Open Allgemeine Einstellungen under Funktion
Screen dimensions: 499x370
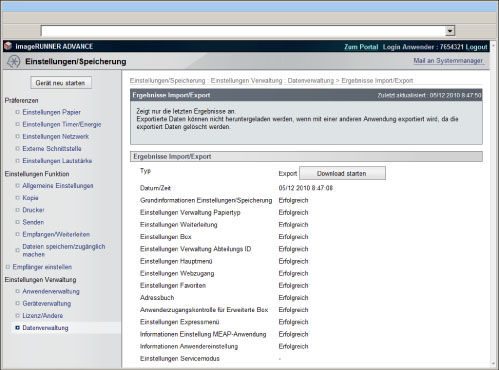[58, 186]
